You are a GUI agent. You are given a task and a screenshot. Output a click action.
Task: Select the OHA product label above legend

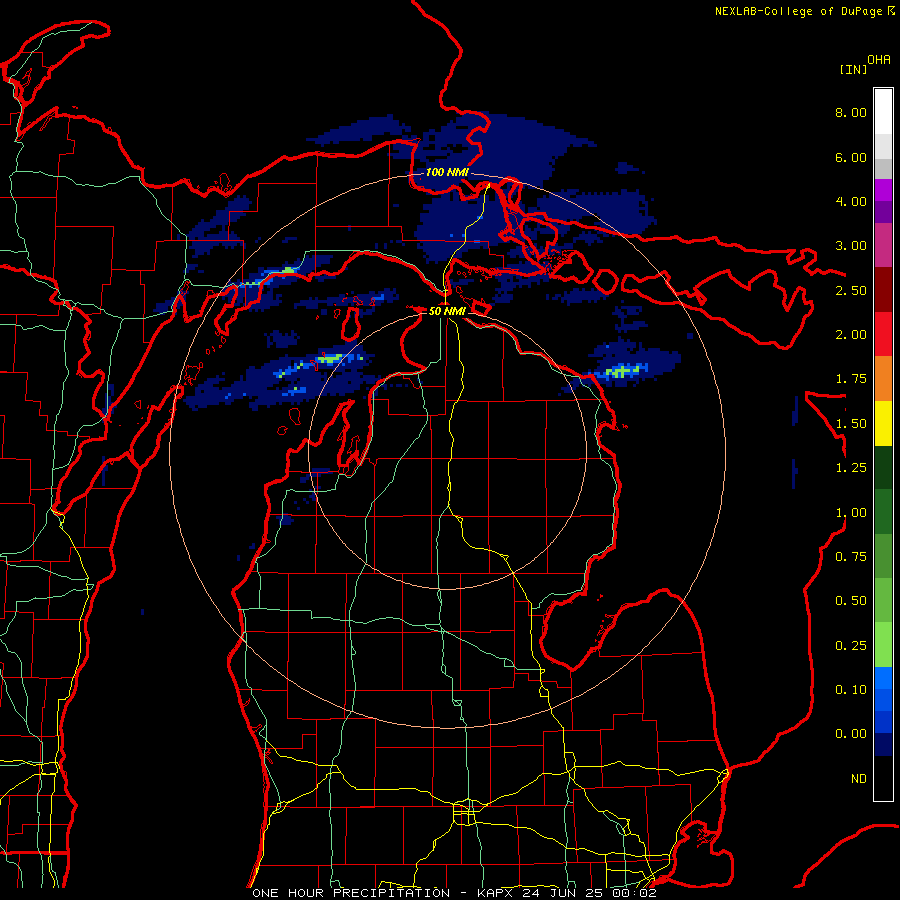coord(879,60)
